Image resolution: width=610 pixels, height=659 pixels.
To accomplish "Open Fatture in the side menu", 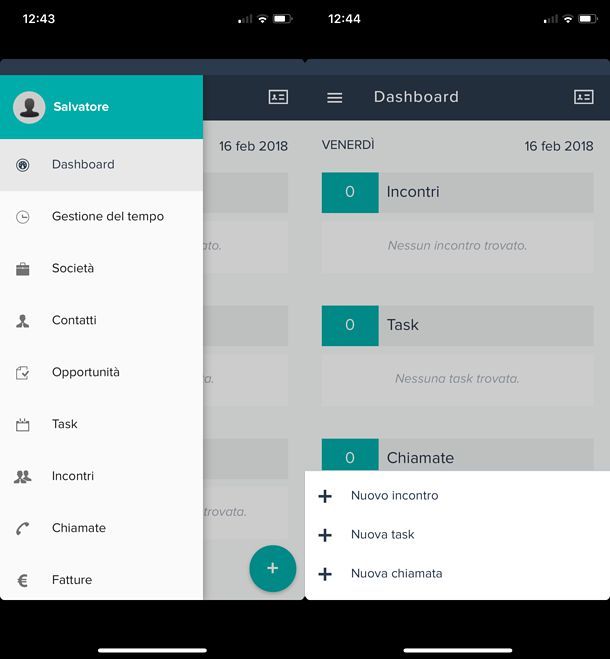I will (101, 580).
